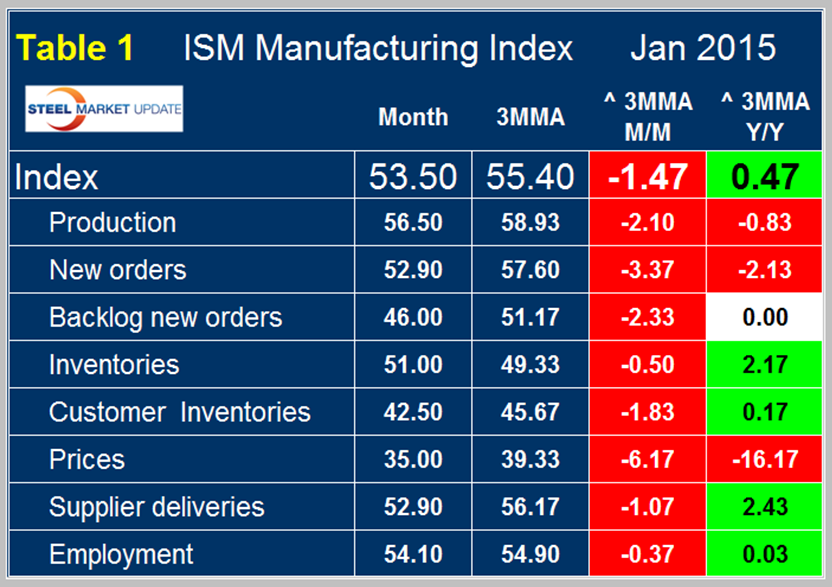Click the Backlog new orders row label
This screenshot has height=587, width=832.
(165, 318)
